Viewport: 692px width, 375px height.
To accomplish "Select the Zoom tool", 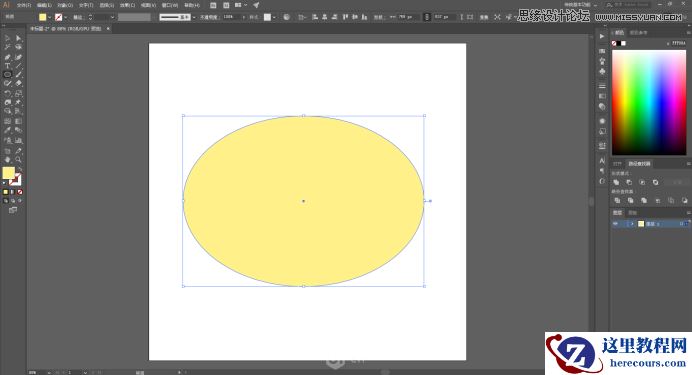I will click(19, 160).
